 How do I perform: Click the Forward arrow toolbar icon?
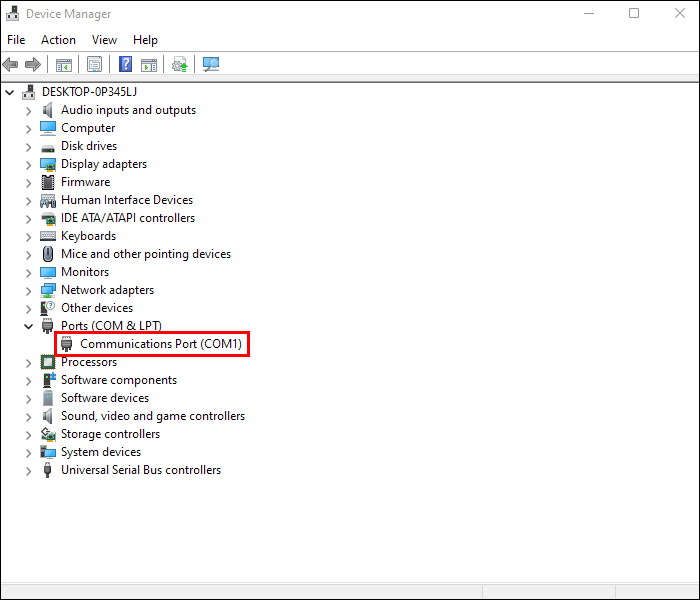[x=33, y=65]
